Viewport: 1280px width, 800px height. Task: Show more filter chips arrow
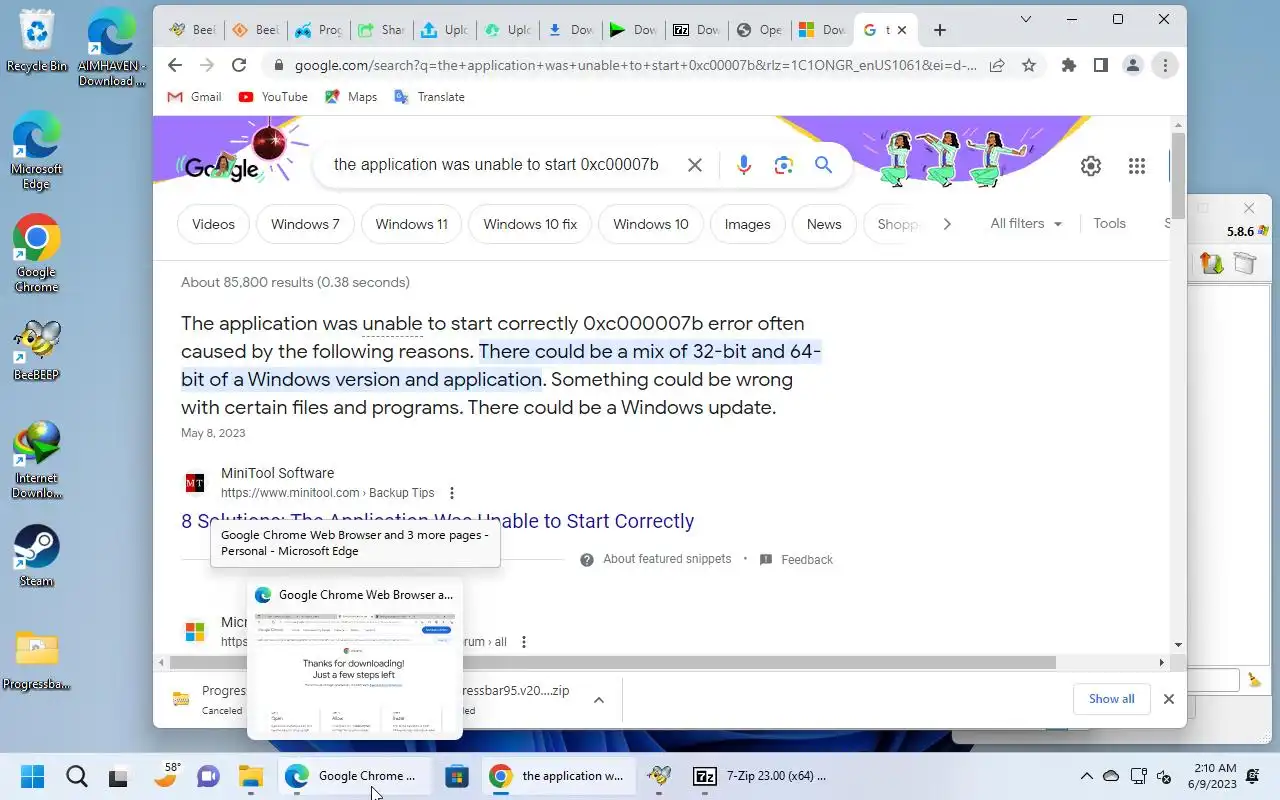point(946,224)
